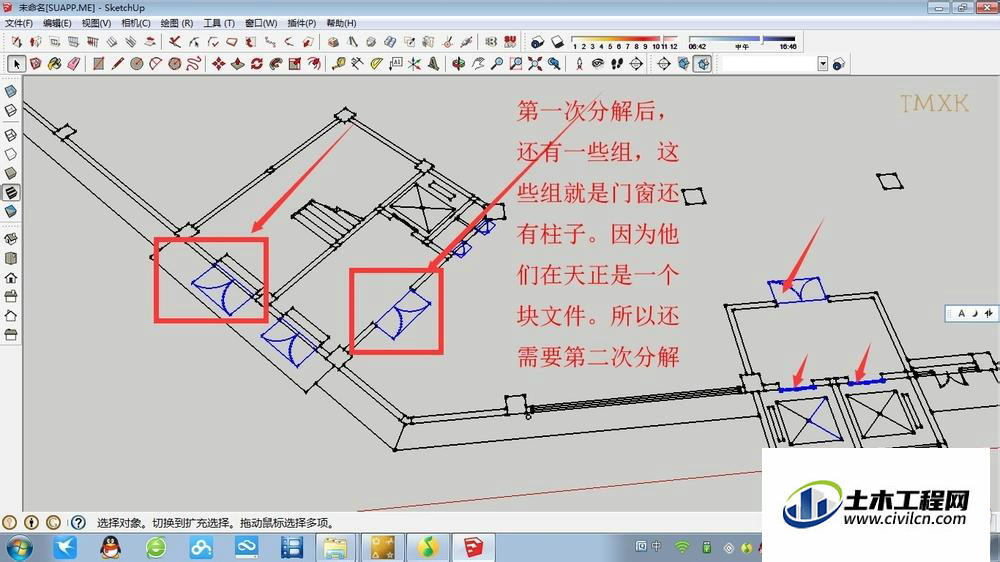This screenshot has width=1000, height=562.
Task: Go to Previous view
Action: click(554, 64)
